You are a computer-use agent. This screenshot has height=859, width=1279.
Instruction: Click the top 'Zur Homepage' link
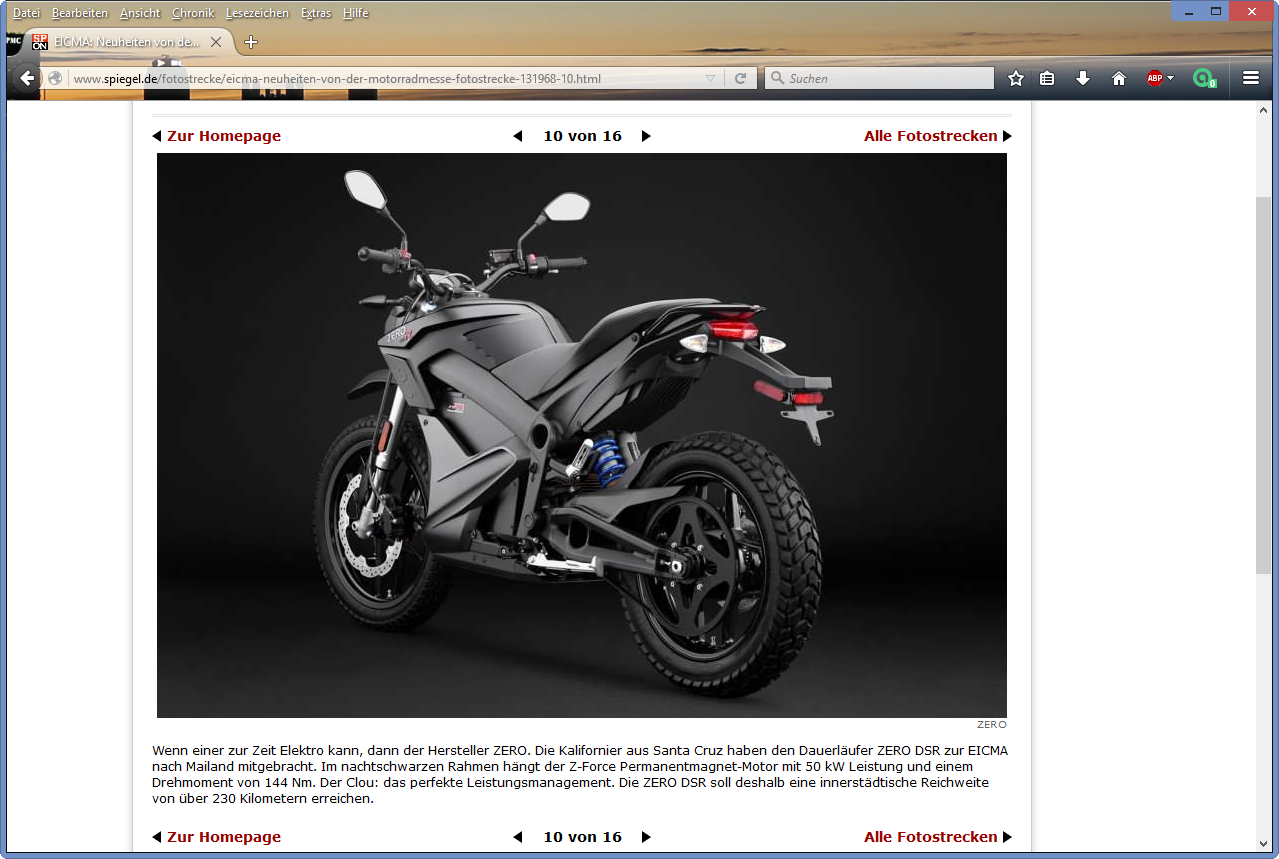click(x=223, y=136)
